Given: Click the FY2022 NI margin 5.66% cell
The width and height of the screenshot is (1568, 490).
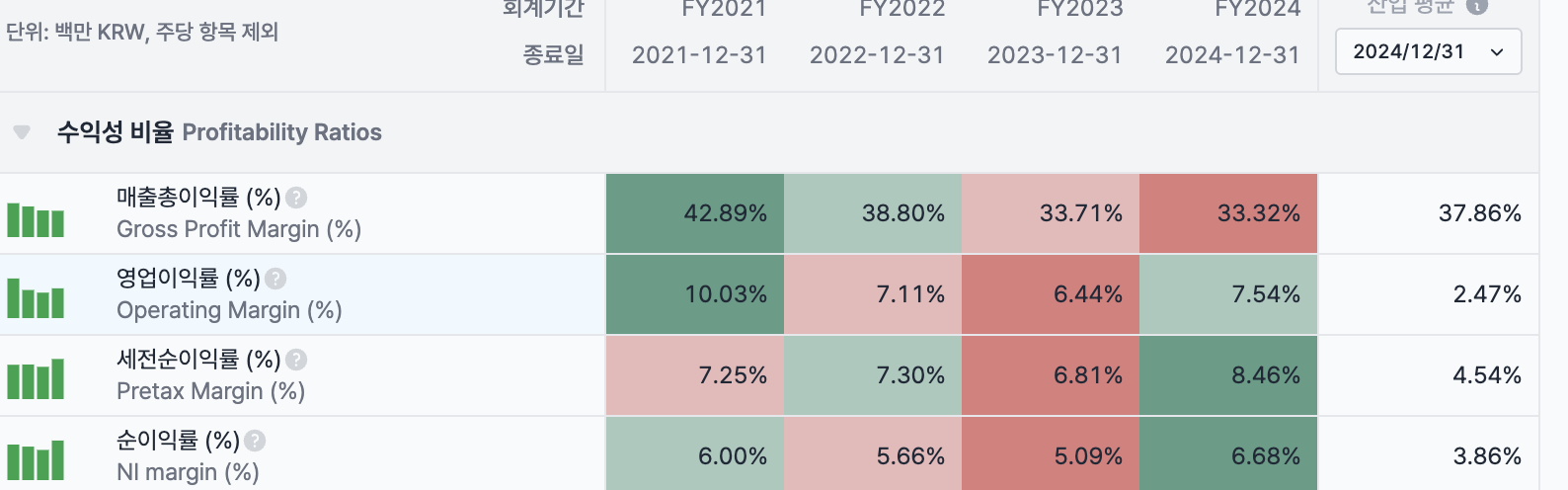Looking at the screenshot, I should click(x=873, y=456).
